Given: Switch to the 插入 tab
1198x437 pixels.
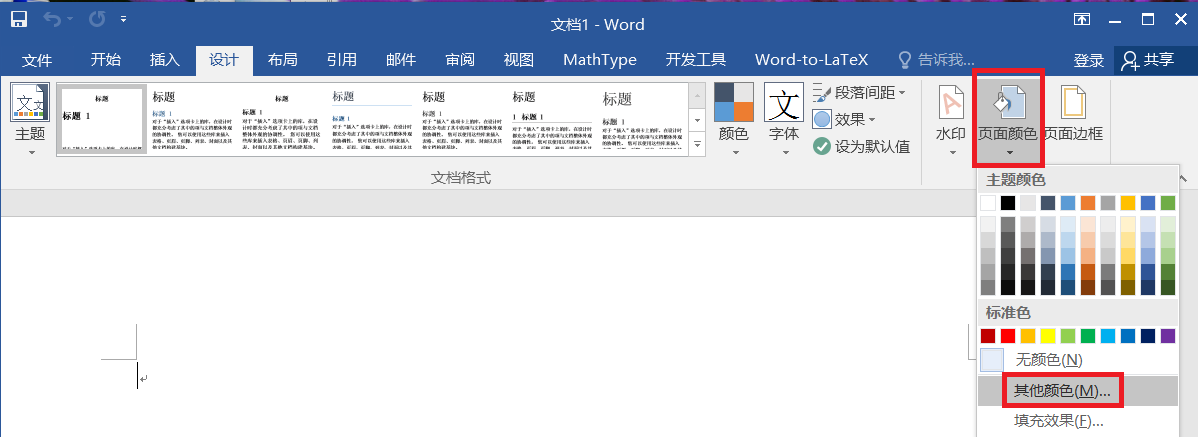Looking at the screenshot, I should [164, 60].
